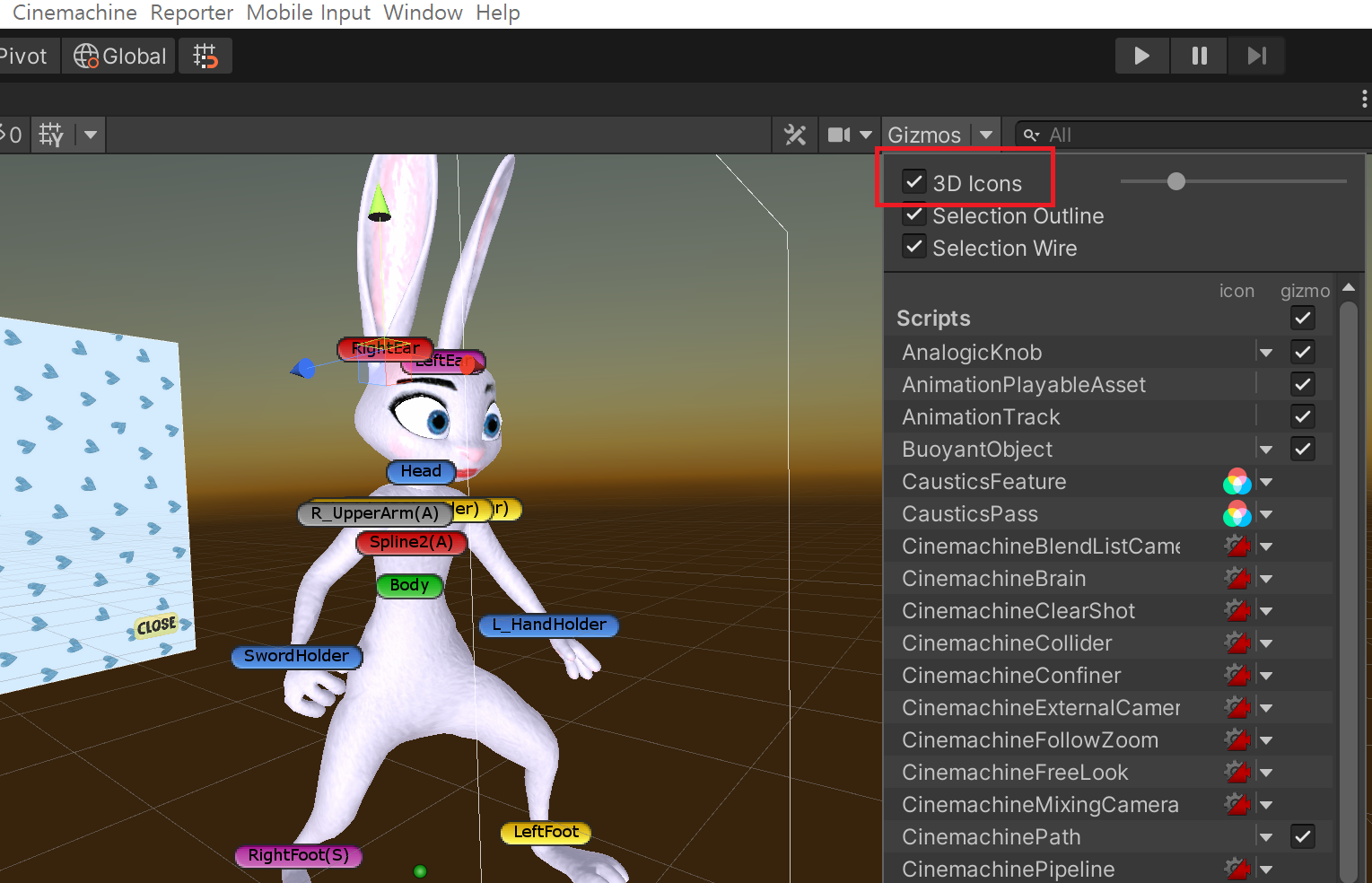Screen dimensions: 1372x883
Task: Click the scene search field
Action: 1193,136
